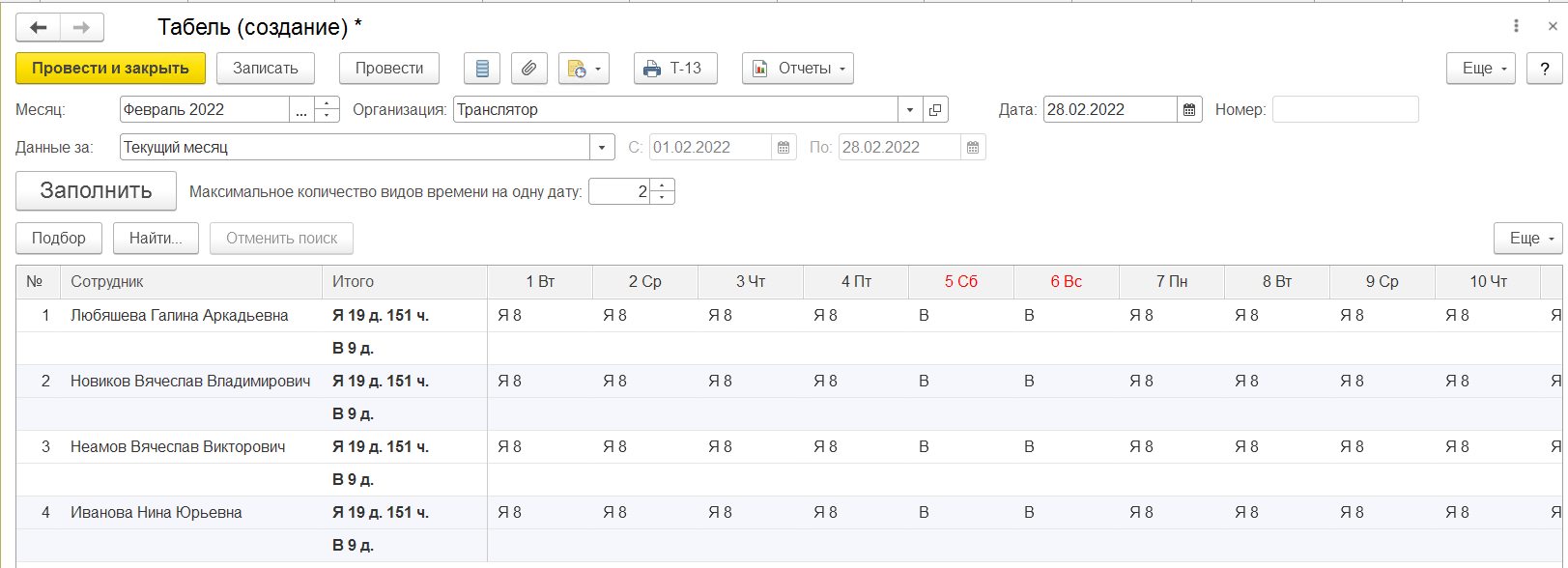This screenshot has width=1568, height=568.
Task: Go forward using the right arrow
Action: (x=81, y=28)
